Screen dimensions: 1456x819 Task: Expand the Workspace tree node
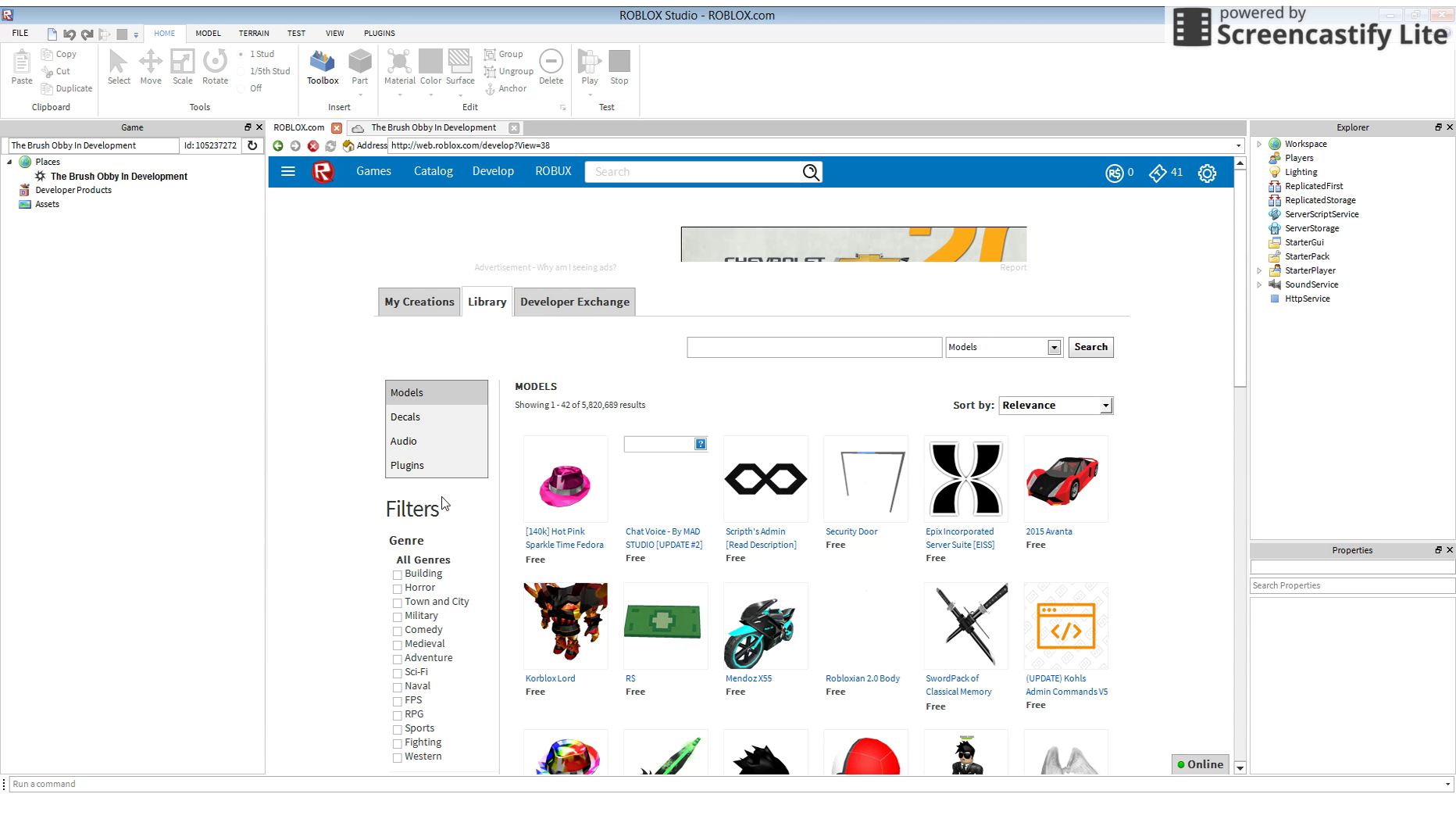point(1259,144)
